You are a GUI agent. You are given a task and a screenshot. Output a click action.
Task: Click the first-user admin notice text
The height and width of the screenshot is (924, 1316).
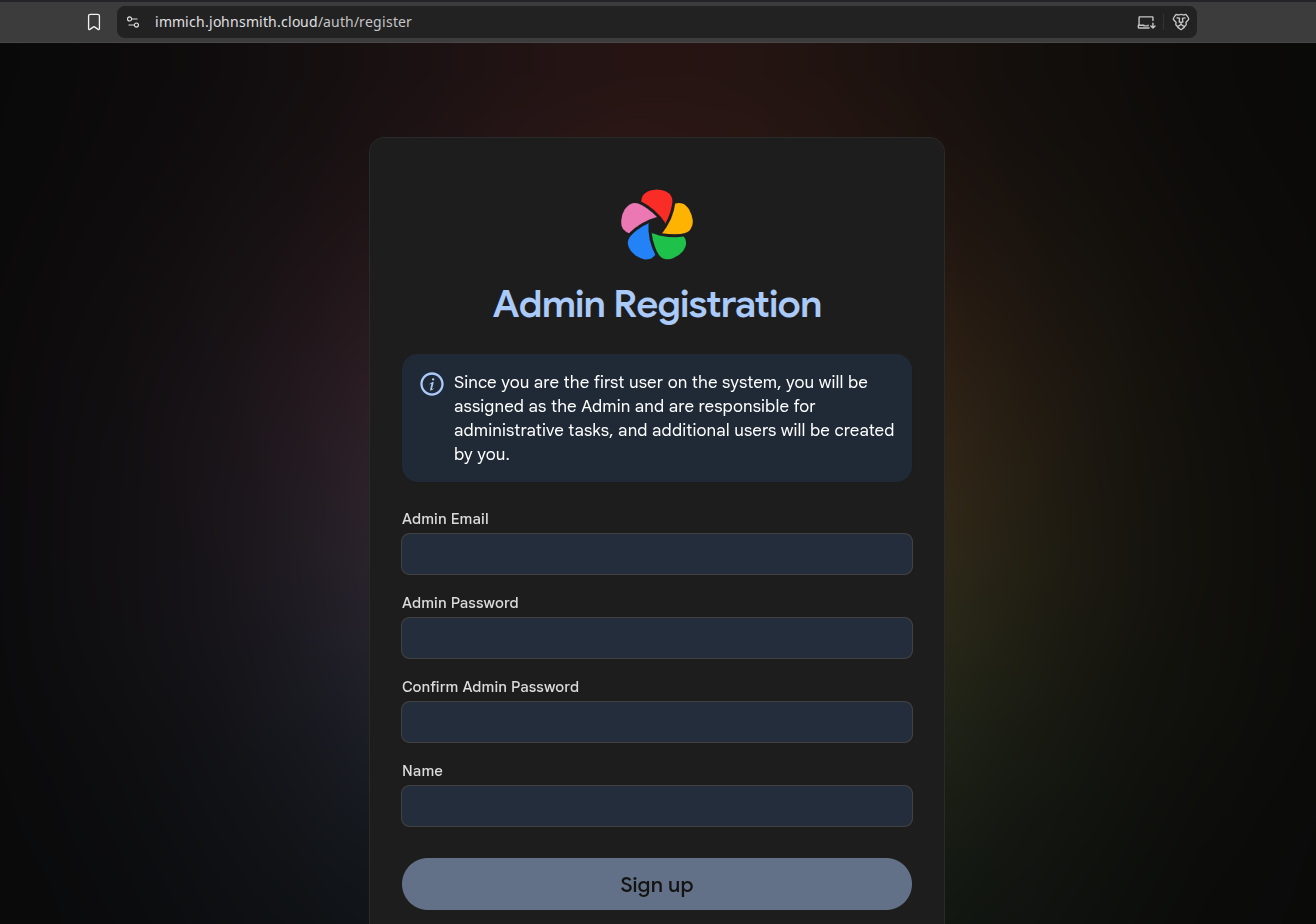674,418
